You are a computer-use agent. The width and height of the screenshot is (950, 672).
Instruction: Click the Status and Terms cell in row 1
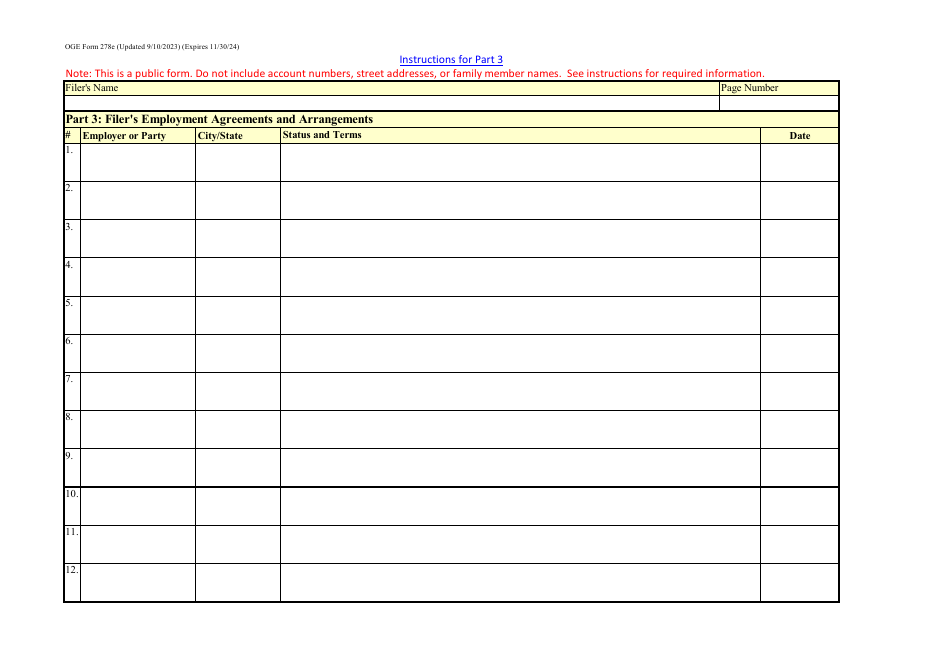tap(520, 160)
